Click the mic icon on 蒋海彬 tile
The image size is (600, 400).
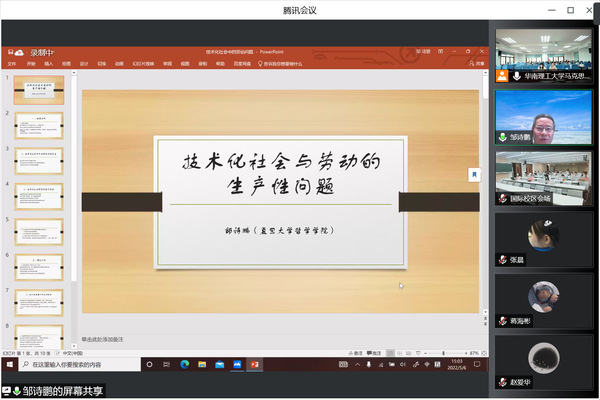coord(502,320)
